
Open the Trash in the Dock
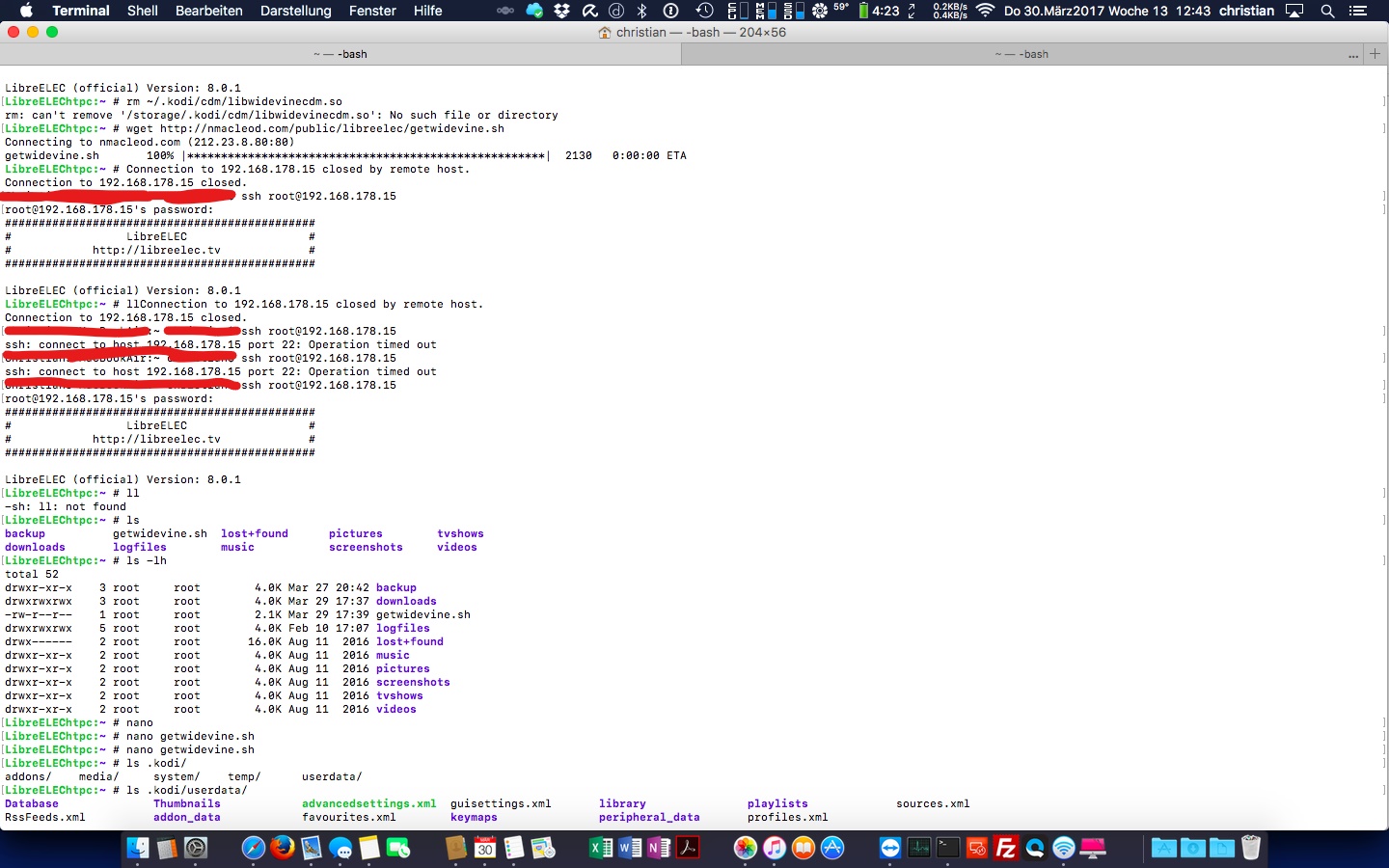point(1250,848)
